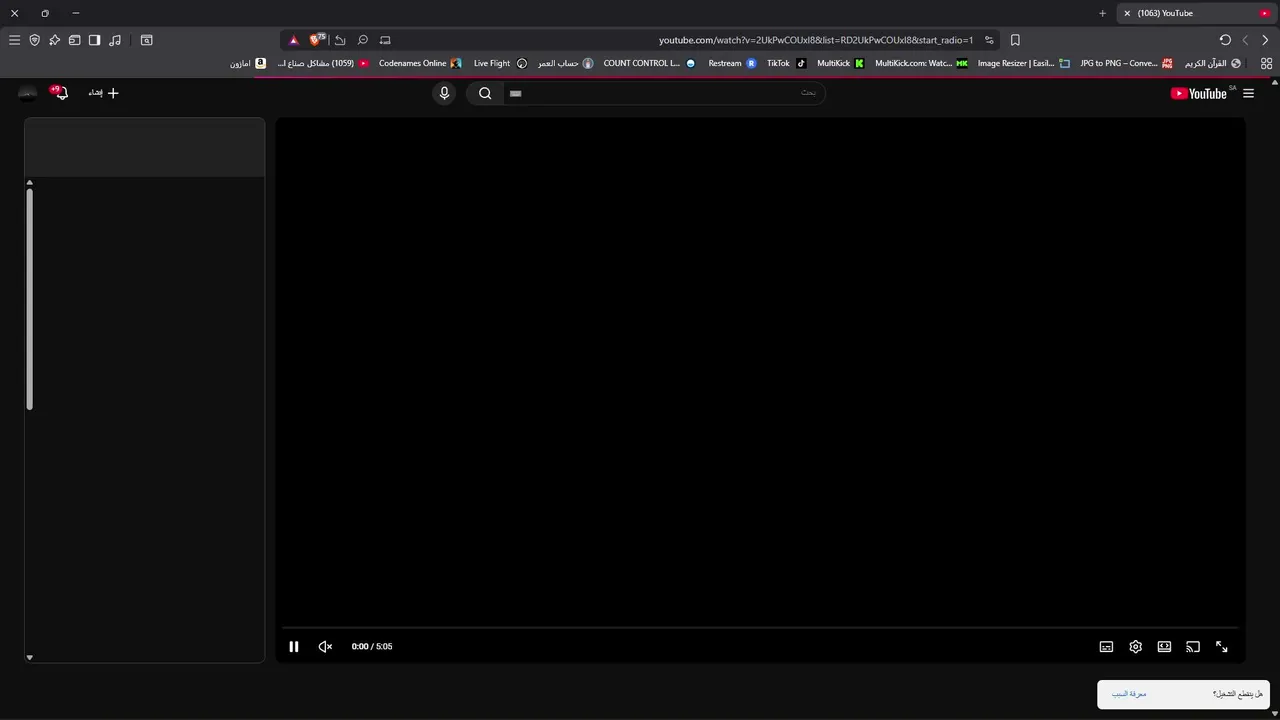Open the bookmark left of COUNT CONTROL
The image size is (1280, 720).
[565, 63]
